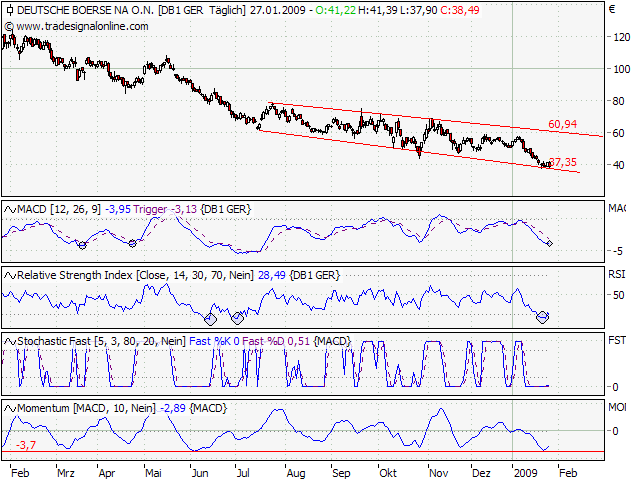Click the MACD indicator line icon
The width and height of the screenshot is (640, 480).
pyautogui.click(x=10, y=208)
